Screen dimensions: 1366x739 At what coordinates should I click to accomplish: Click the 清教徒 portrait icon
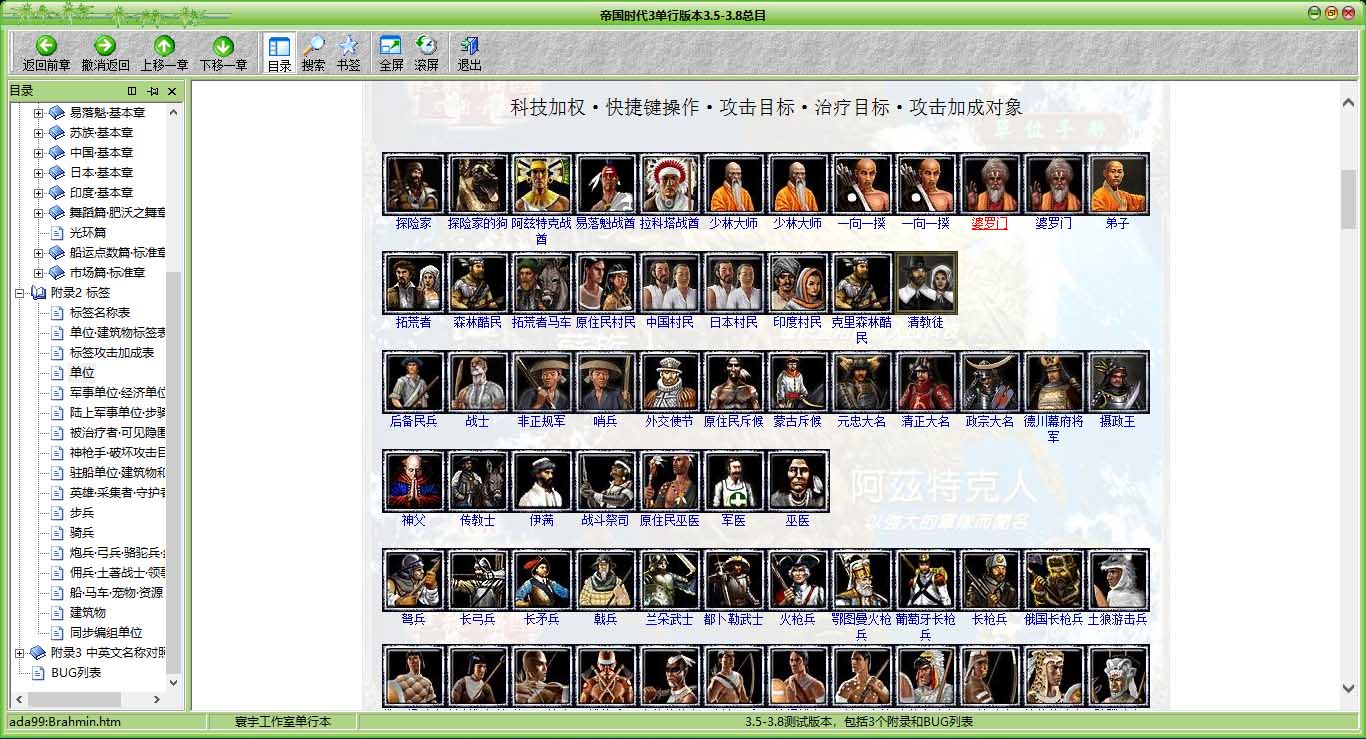(926, 283)
